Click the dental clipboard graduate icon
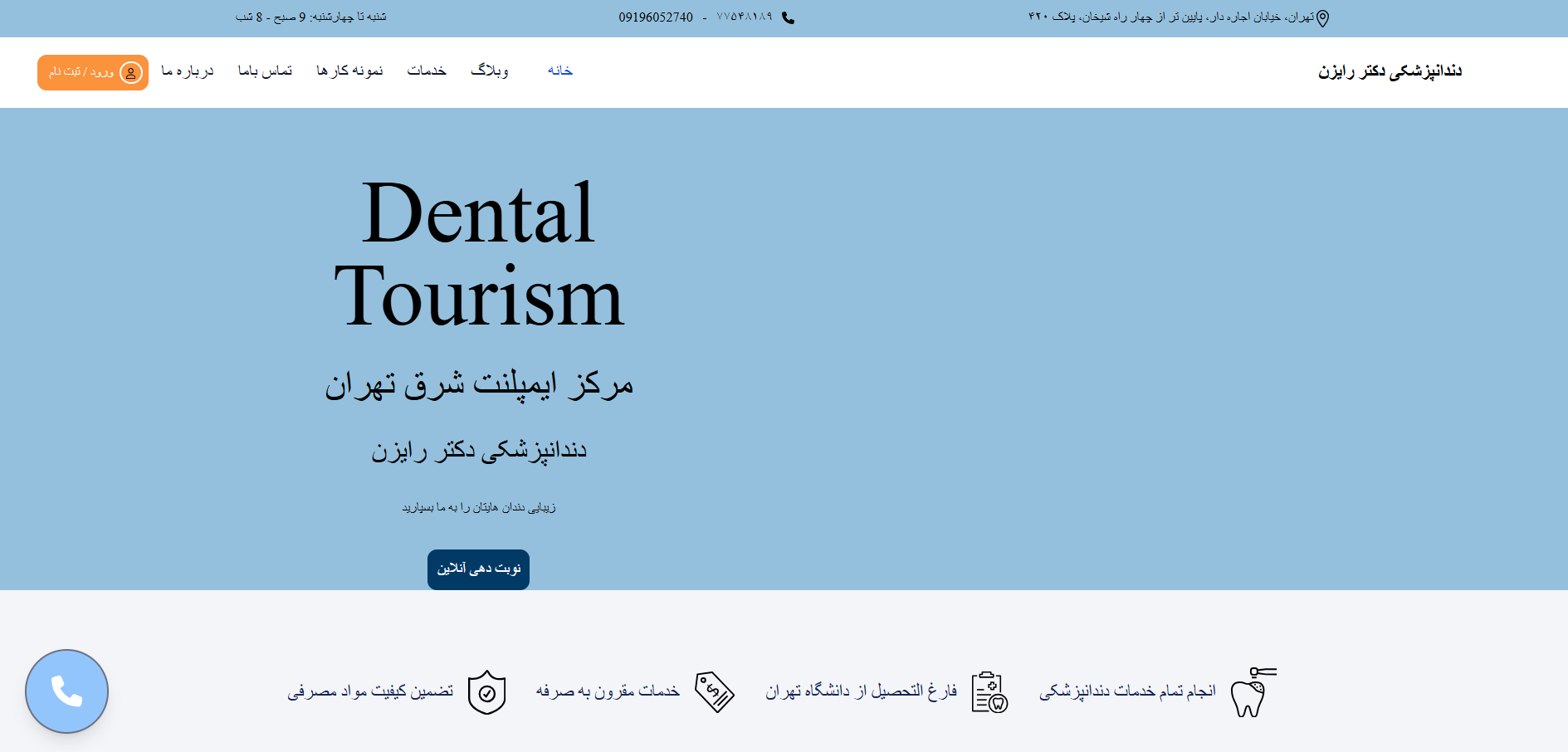The image size is (1568, 752). coord(989,692)
